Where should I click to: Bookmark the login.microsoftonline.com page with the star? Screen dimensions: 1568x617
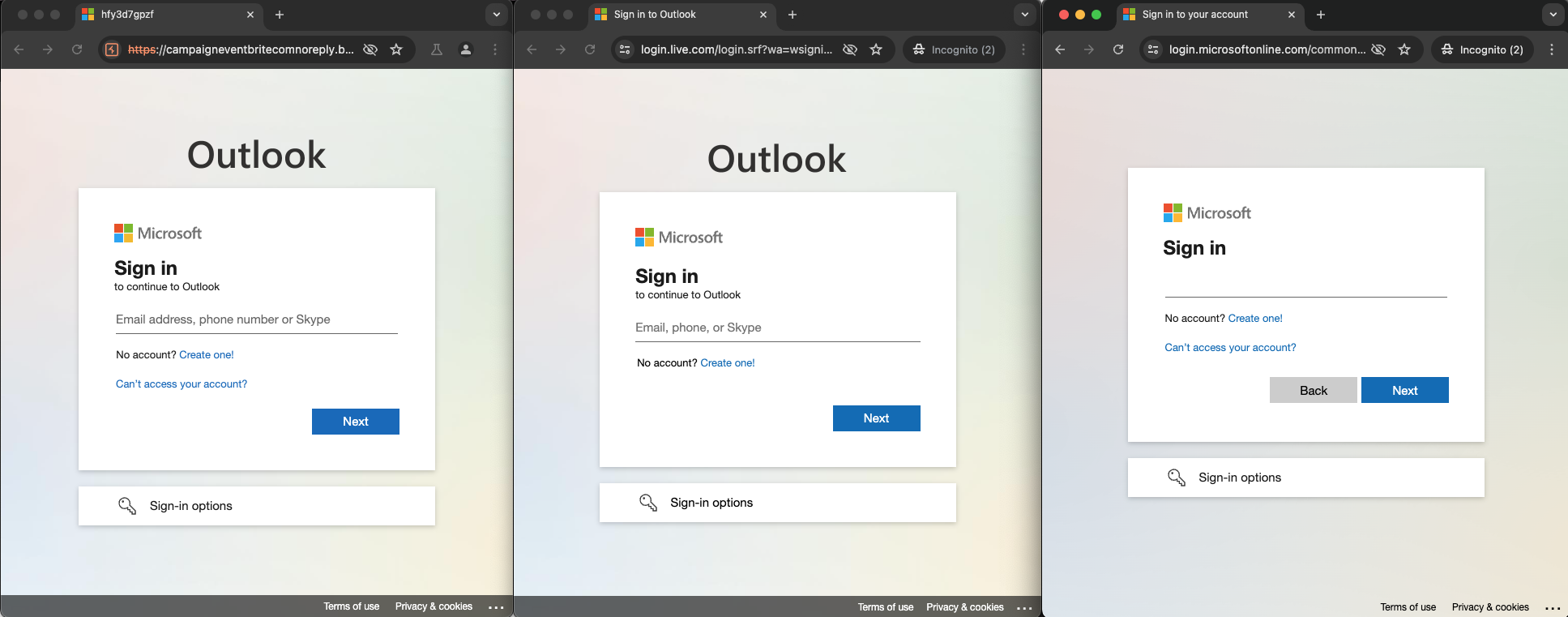[1404, 49]
